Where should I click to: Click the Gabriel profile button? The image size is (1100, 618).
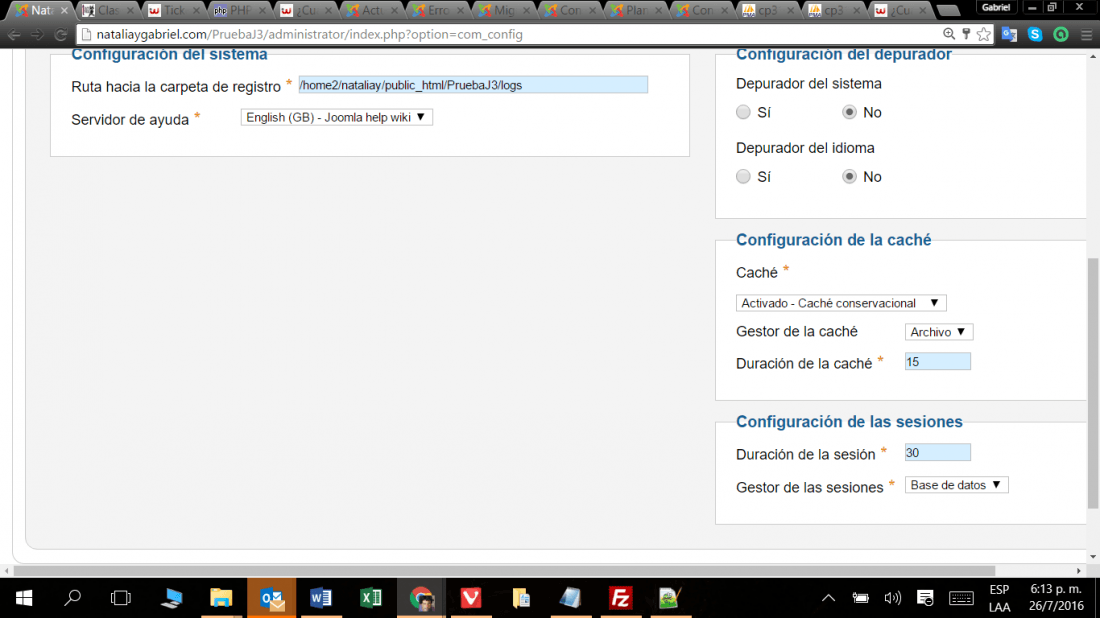(995, 8)
